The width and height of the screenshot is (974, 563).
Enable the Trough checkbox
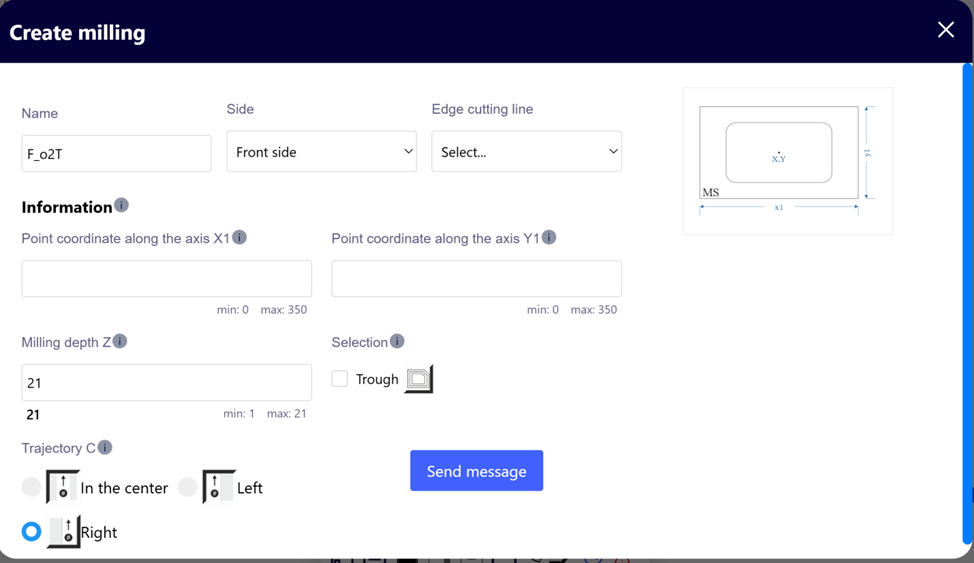340,379
